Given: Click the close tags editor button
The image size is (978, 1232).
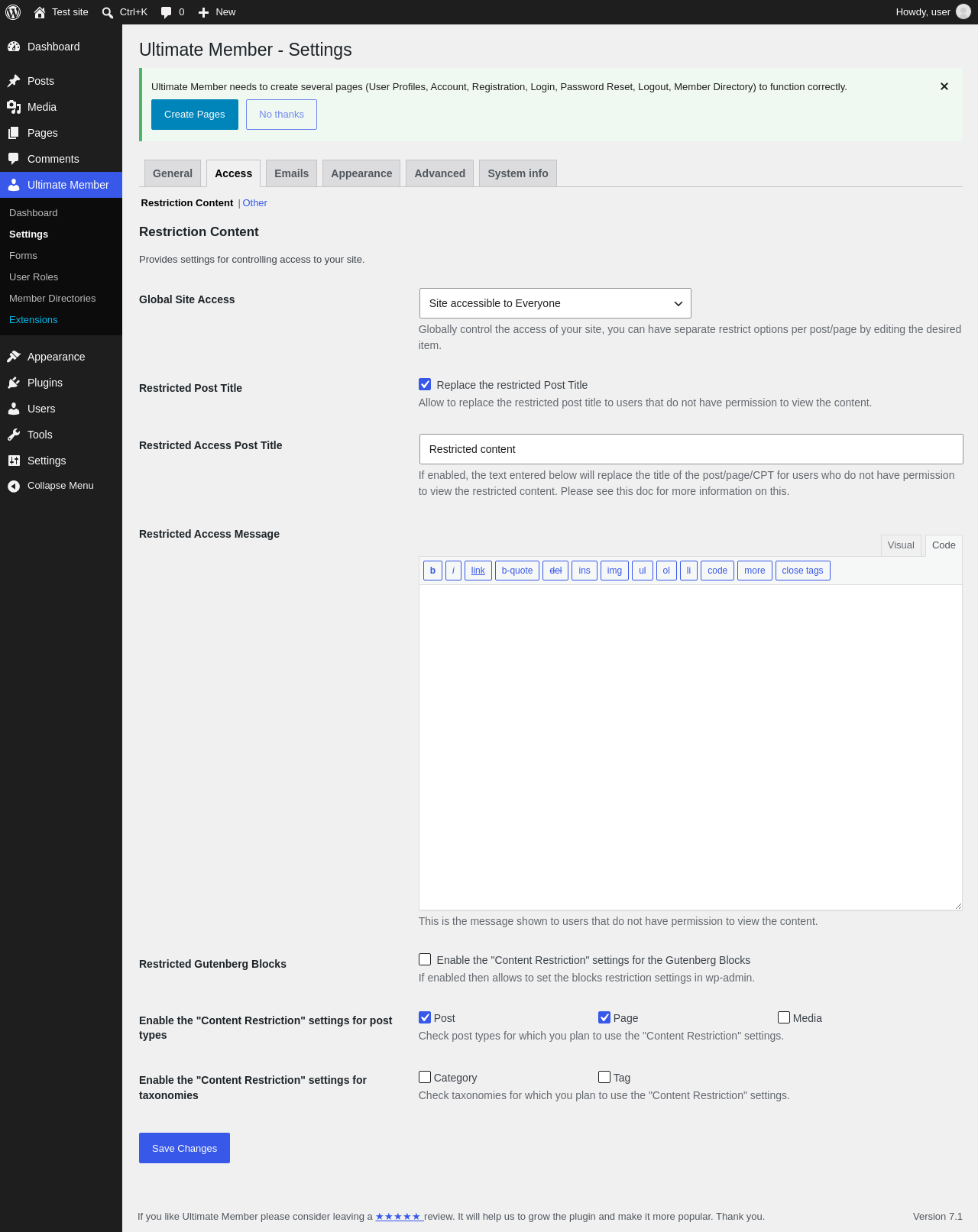Looking at the screenshot, I should pos(802,571).
